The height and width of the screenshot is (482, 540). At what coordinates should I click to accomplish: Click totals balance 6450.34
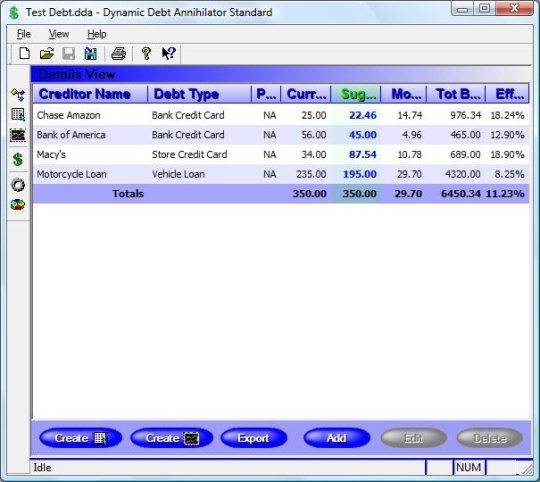click(x=461, y=194)
